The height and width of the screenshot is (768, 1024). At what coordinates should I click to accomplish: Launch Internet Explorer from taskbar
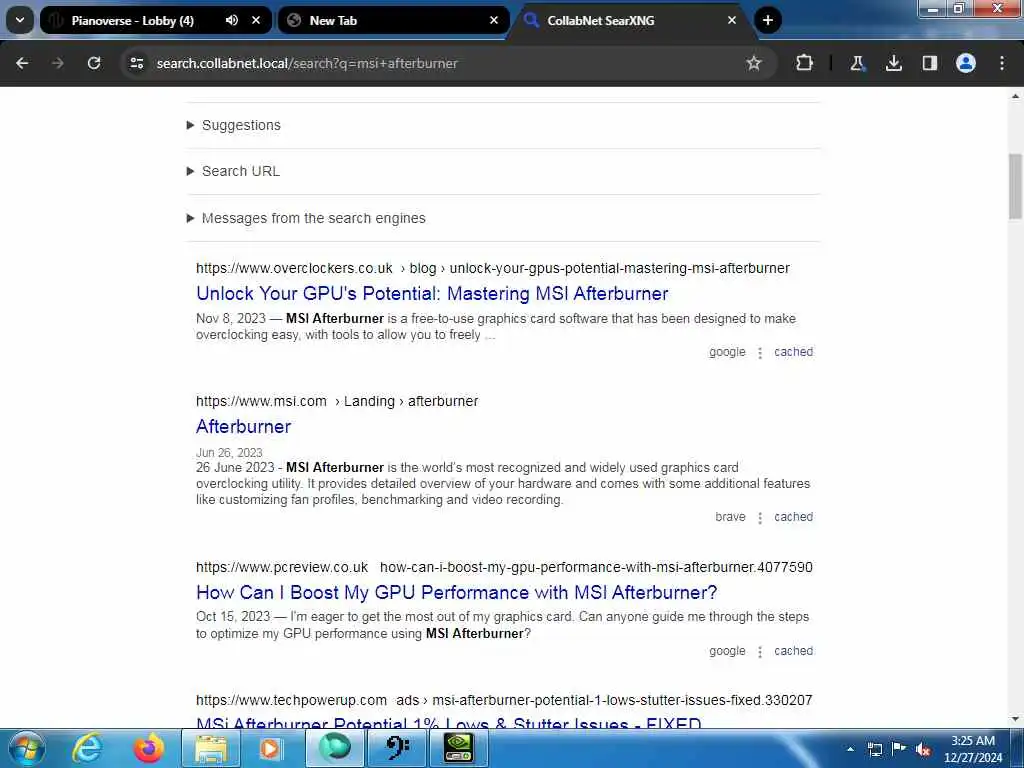click(x=88, y=748)
